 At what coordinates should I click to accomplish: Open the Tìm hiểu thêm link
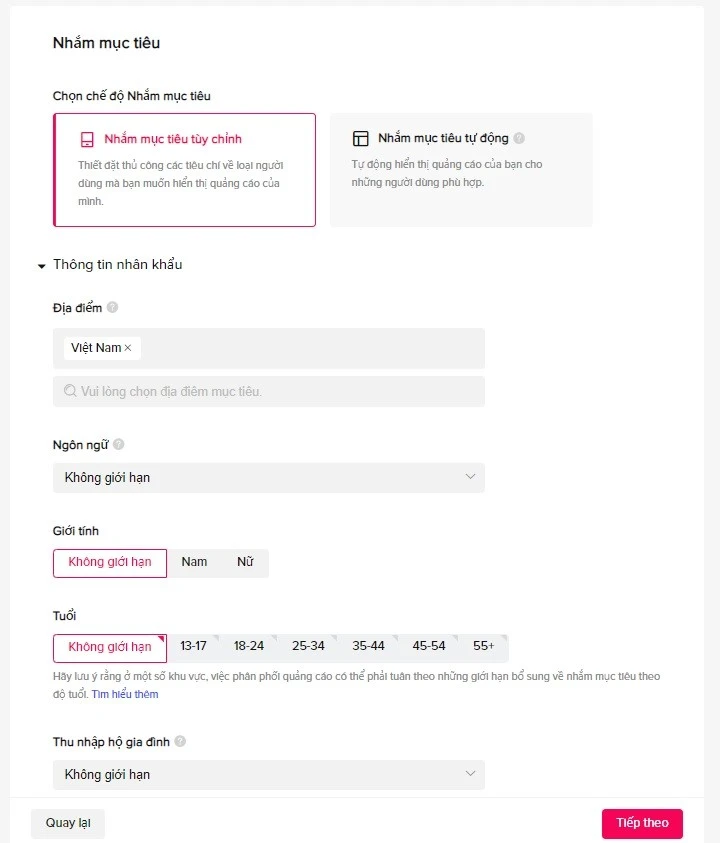[125, 694]
